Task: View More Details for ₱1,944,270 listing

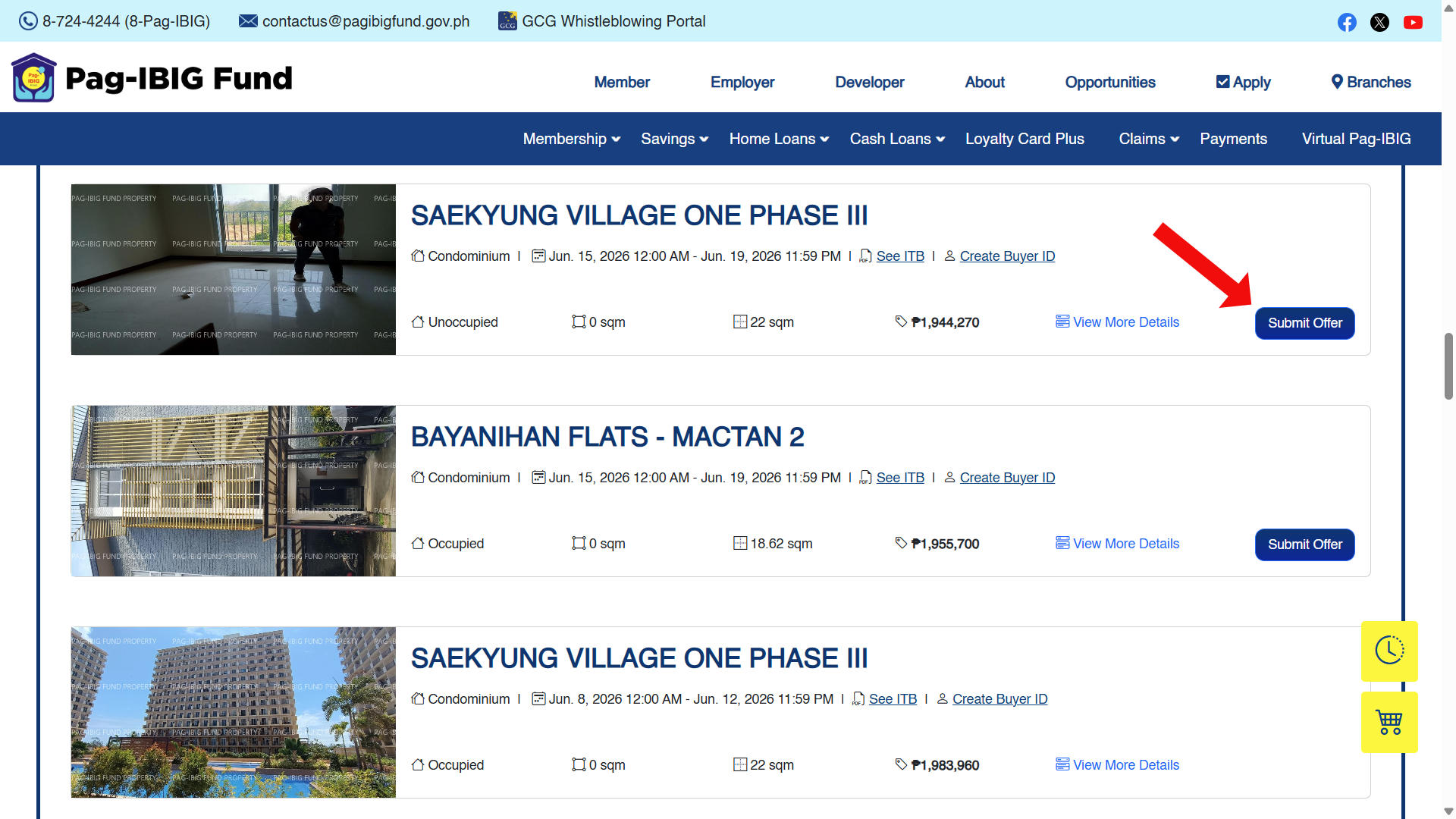Action: coord(1117,322)
